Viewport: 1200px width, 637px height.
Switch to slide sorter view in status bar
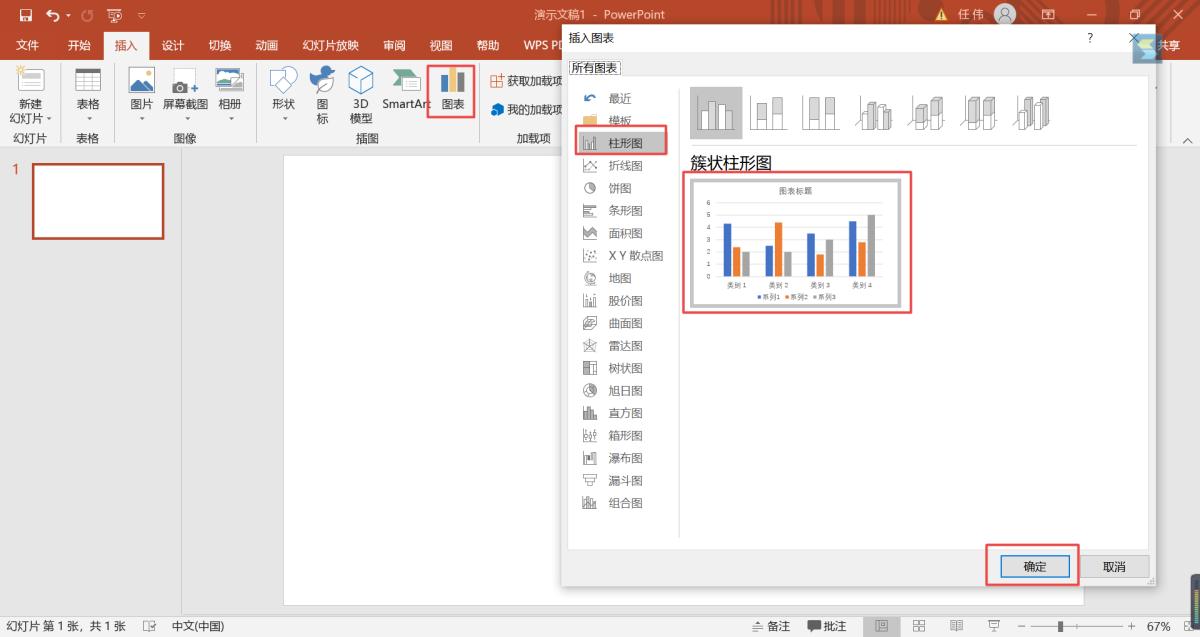coord(919,626)
